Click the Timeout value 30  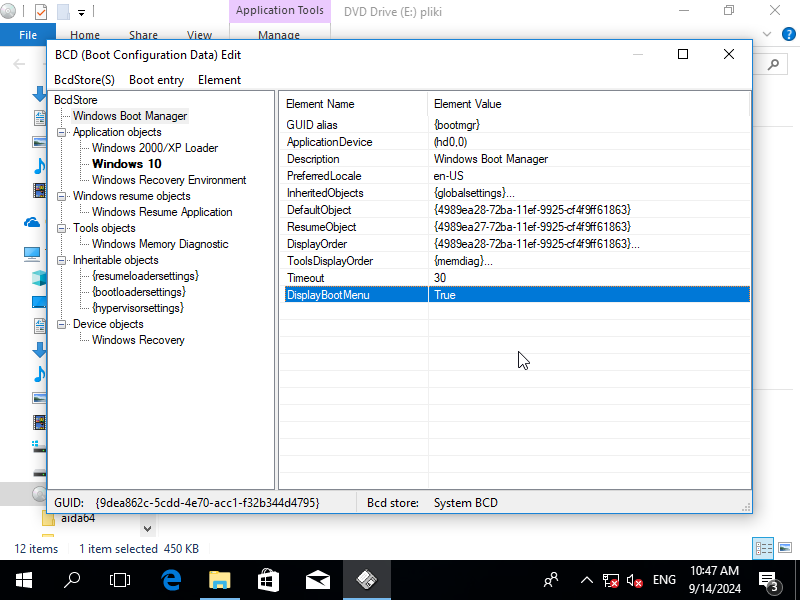440,278
